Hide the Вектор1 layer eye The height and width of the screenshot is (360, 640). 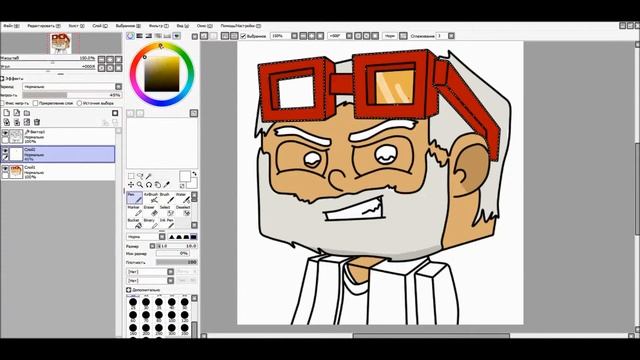tap(5, 133)
